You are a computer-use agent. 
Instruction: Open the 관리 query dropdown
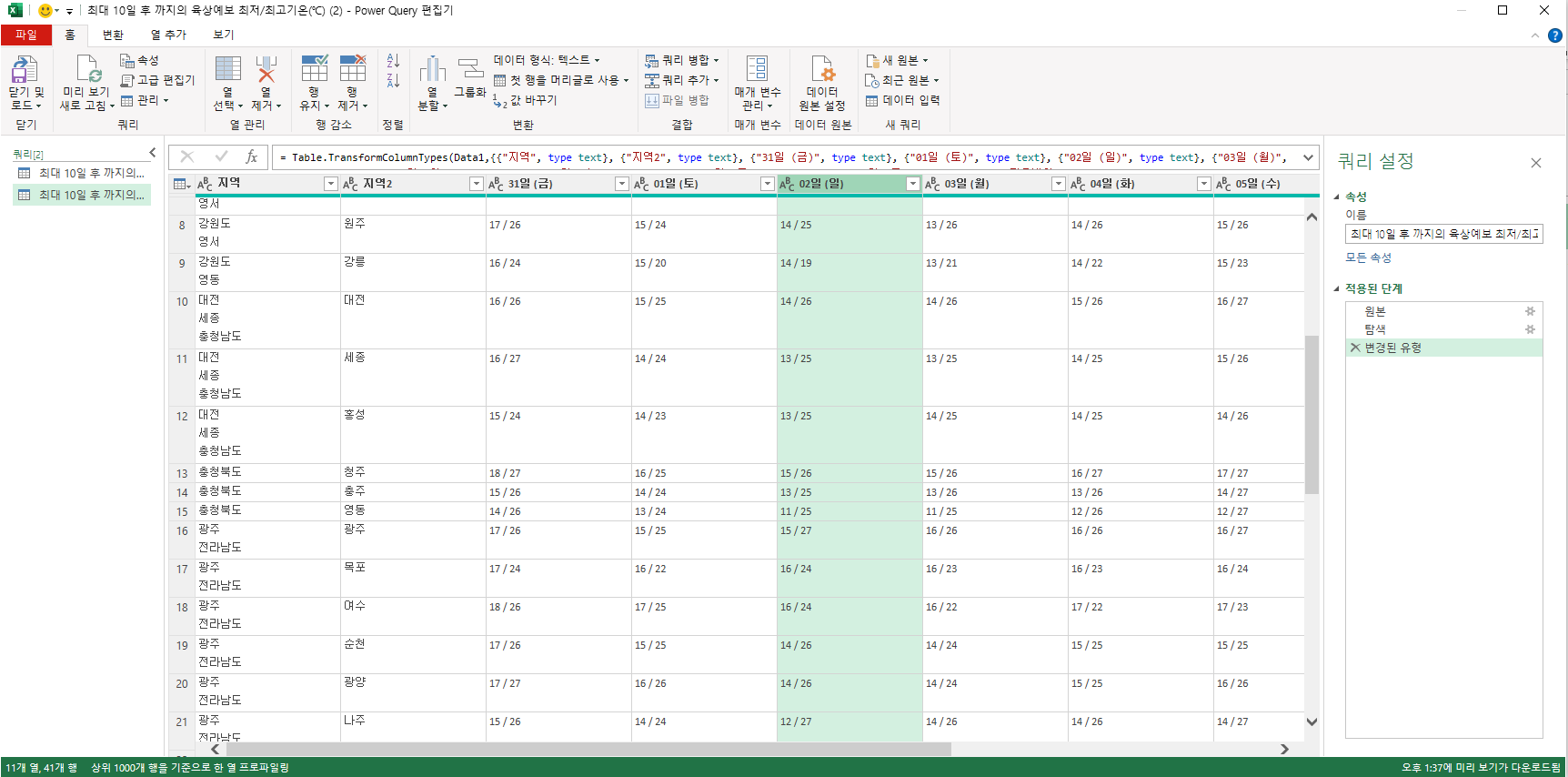pyautogui.click(x=146, y=100)
